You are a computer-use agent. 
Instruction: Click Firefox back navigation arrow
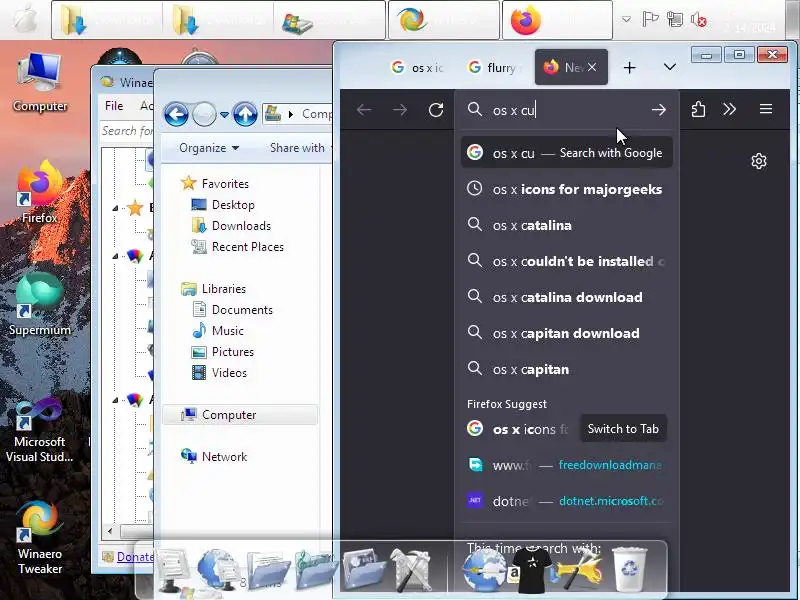[x=364, y=110]
